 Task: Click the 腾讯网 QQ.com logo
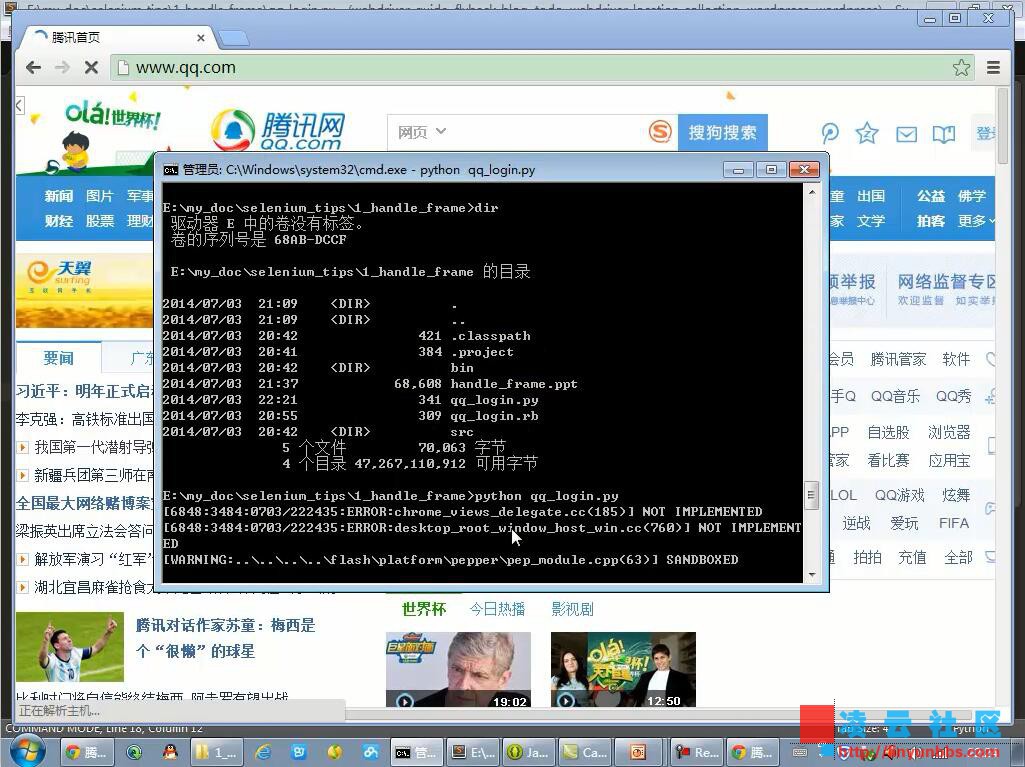tap(278, 131)
